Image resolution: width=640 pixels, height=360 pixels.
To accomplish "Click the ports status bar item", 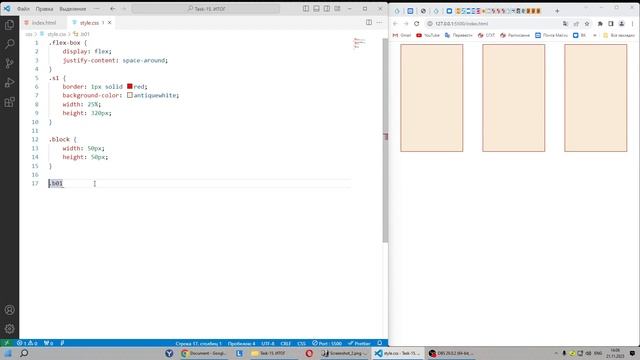I will [x=48, y=343].
